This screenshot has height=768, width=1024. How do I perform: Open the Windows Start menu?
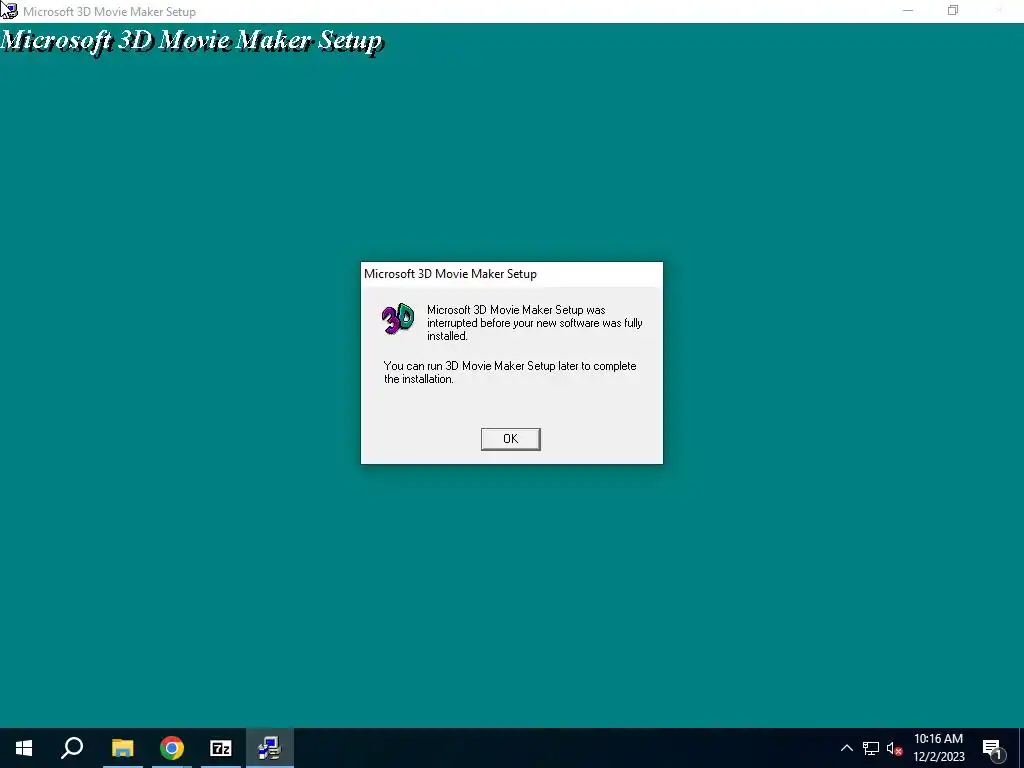24,748
